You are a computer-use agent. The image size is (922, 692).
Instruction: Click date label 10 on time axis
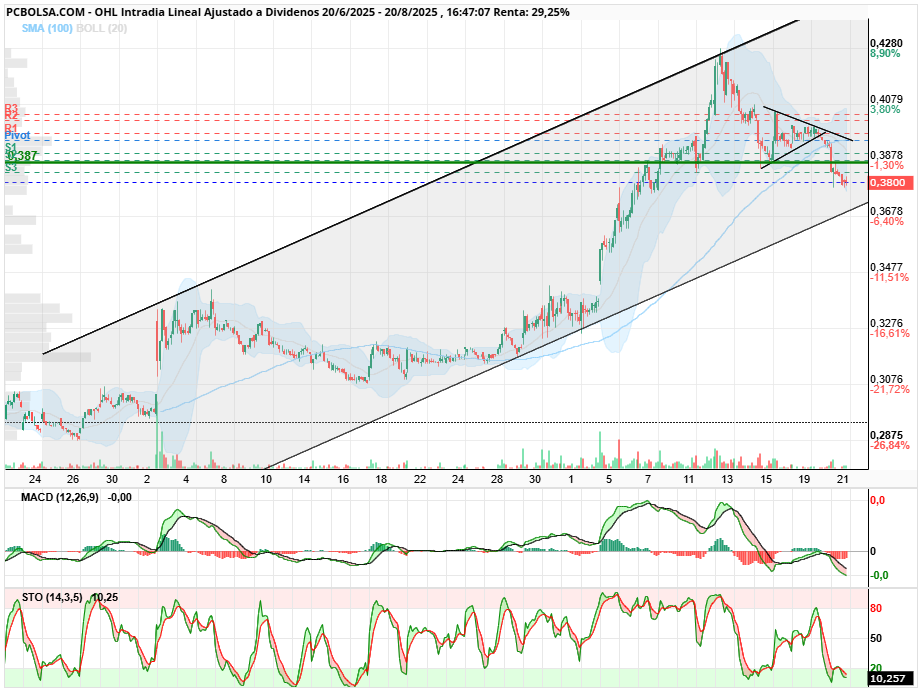coord(266,479)
